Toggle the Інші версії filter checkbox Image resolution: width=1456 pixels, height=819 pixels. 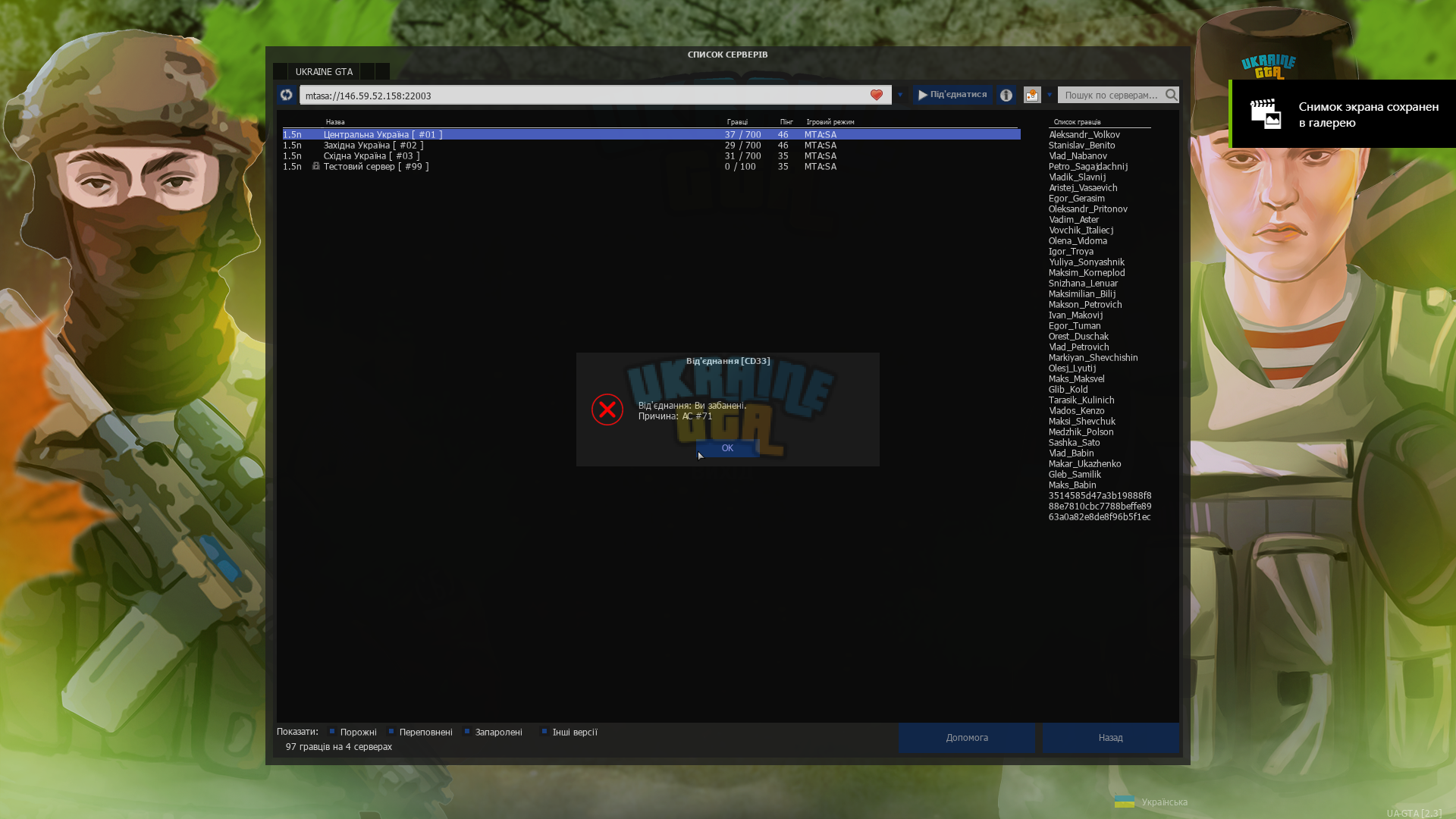[544, 732]
